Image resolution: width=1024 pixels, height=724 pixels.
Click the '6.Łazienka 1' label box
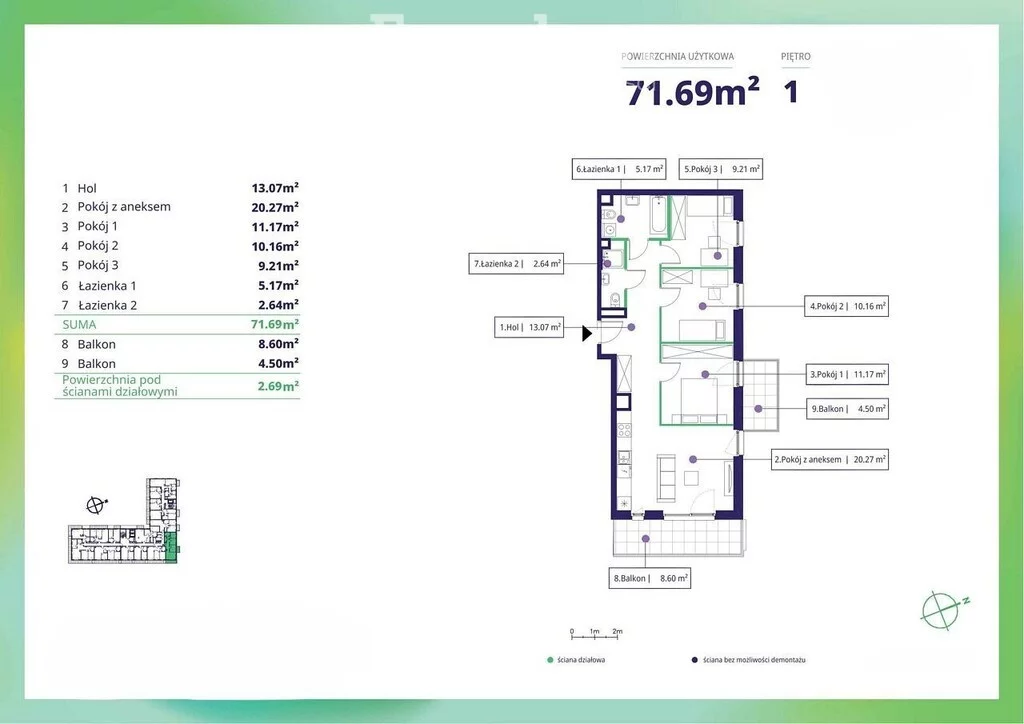pyautogui.click(x=619, y=169)
